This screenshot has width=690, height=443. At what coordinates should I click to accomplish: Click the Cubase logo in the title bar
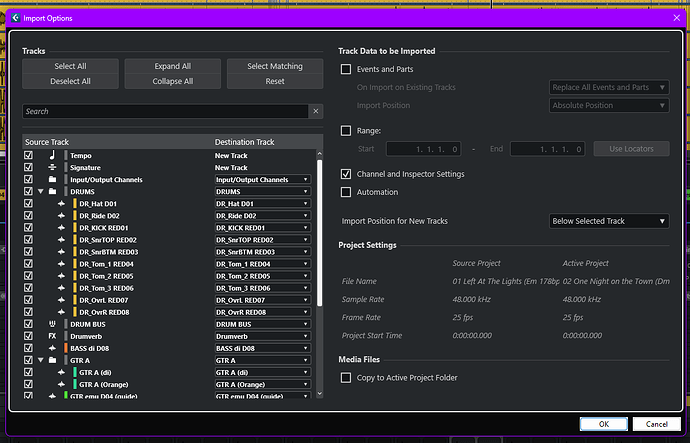pyautogui.click(x=15, y=18)
